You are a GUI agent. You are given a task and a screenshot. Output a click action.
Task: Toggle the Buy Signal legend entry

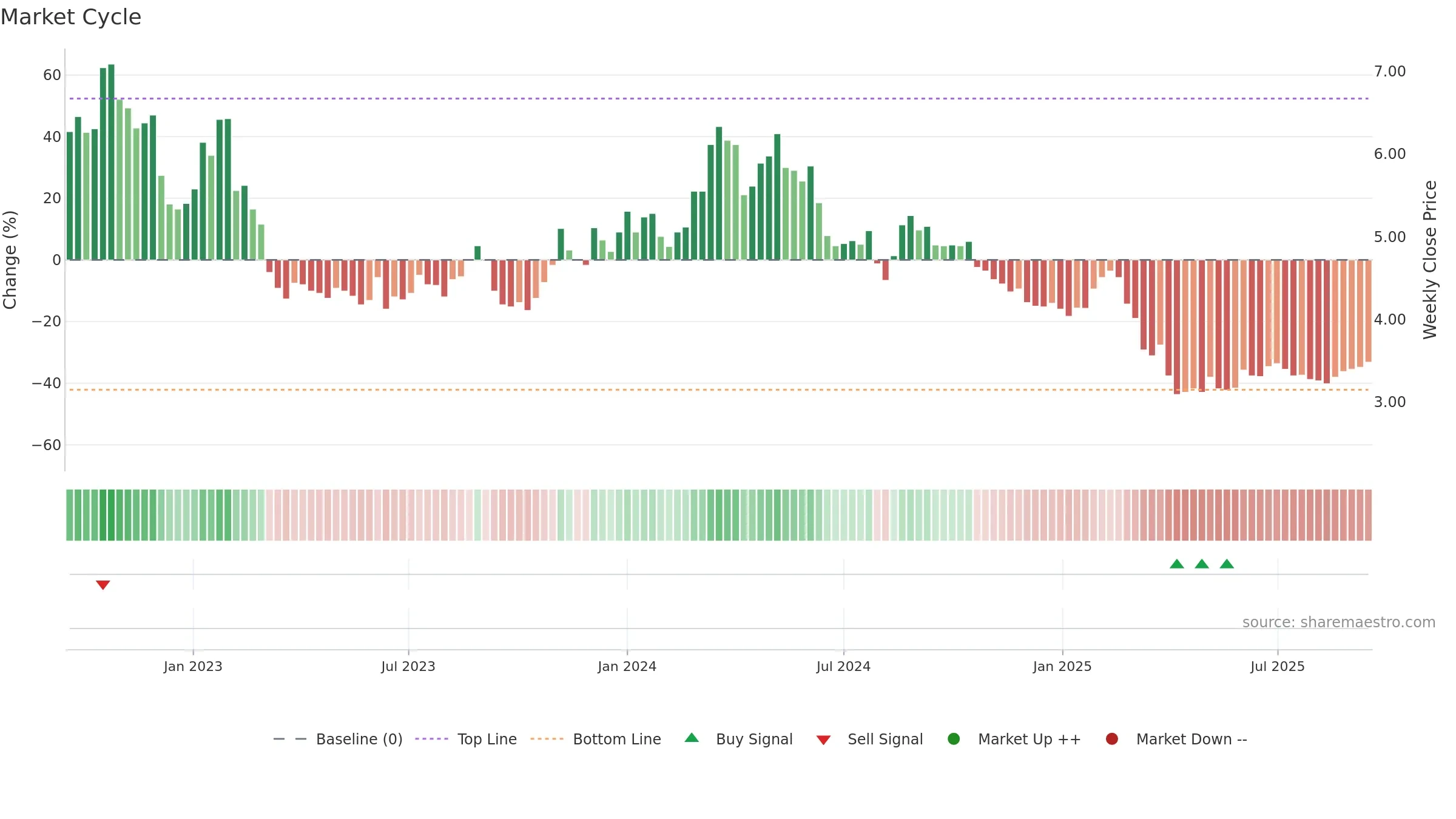(738, 739)
